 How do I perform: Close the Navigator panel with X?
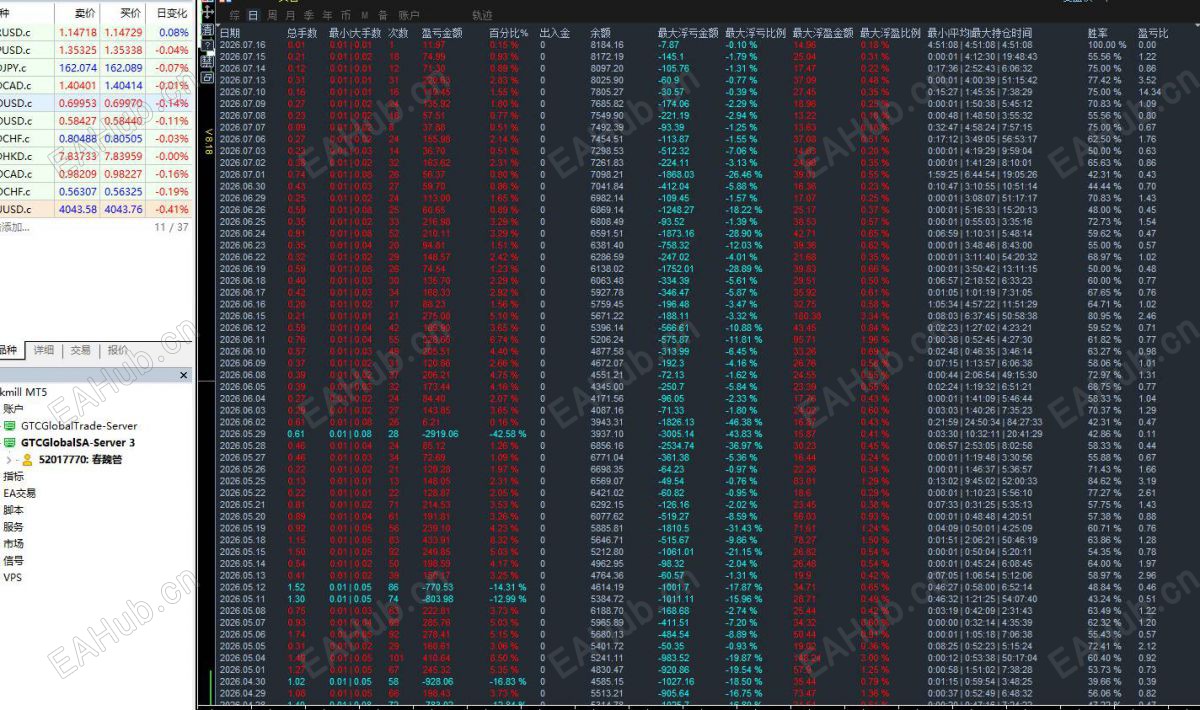click(183, 375)
